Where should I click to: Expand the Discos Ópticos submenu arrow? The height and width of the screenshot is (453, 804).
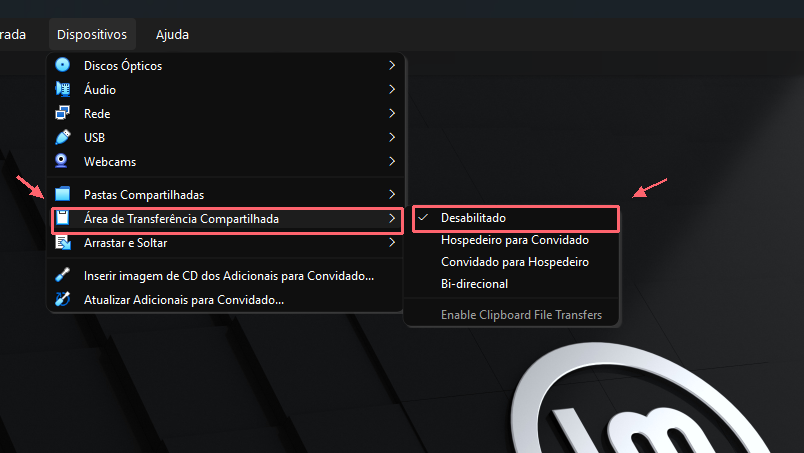pos(392,65)
